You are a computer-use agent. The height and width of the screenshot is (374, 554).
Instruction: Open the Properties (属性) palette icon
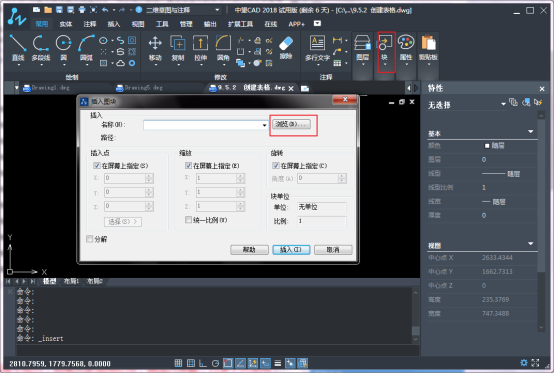406,48
